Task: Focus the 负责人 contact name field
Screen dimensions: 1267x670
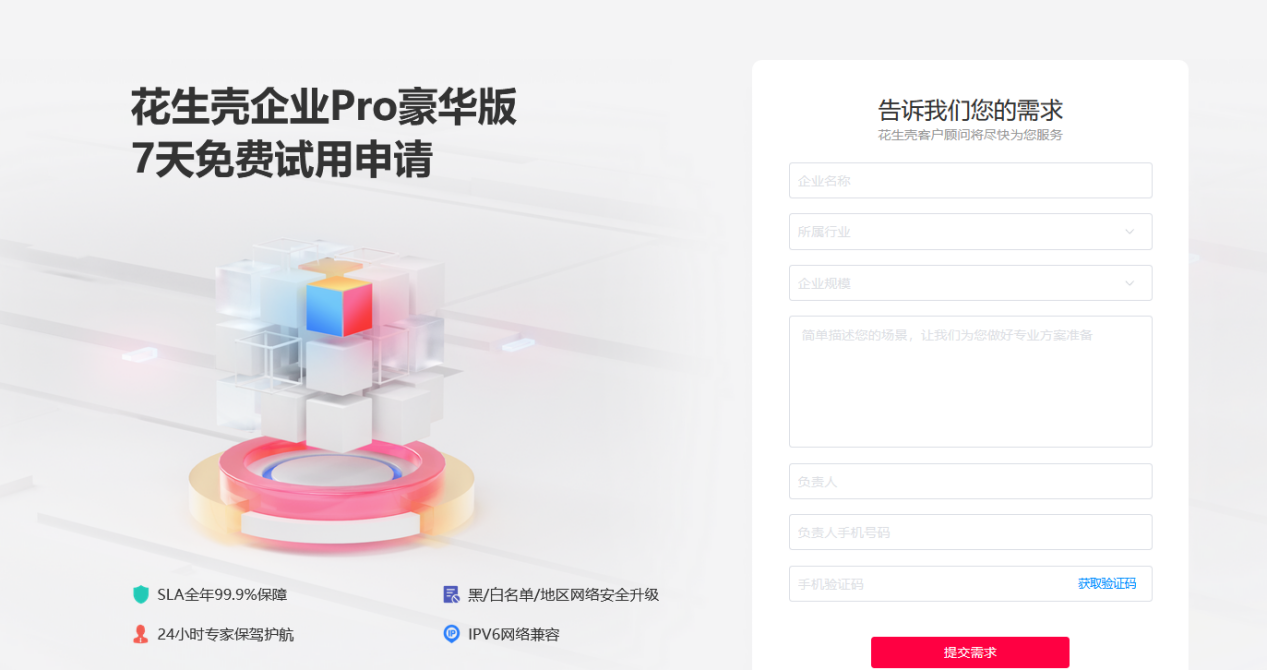Action: pos(970,481)
